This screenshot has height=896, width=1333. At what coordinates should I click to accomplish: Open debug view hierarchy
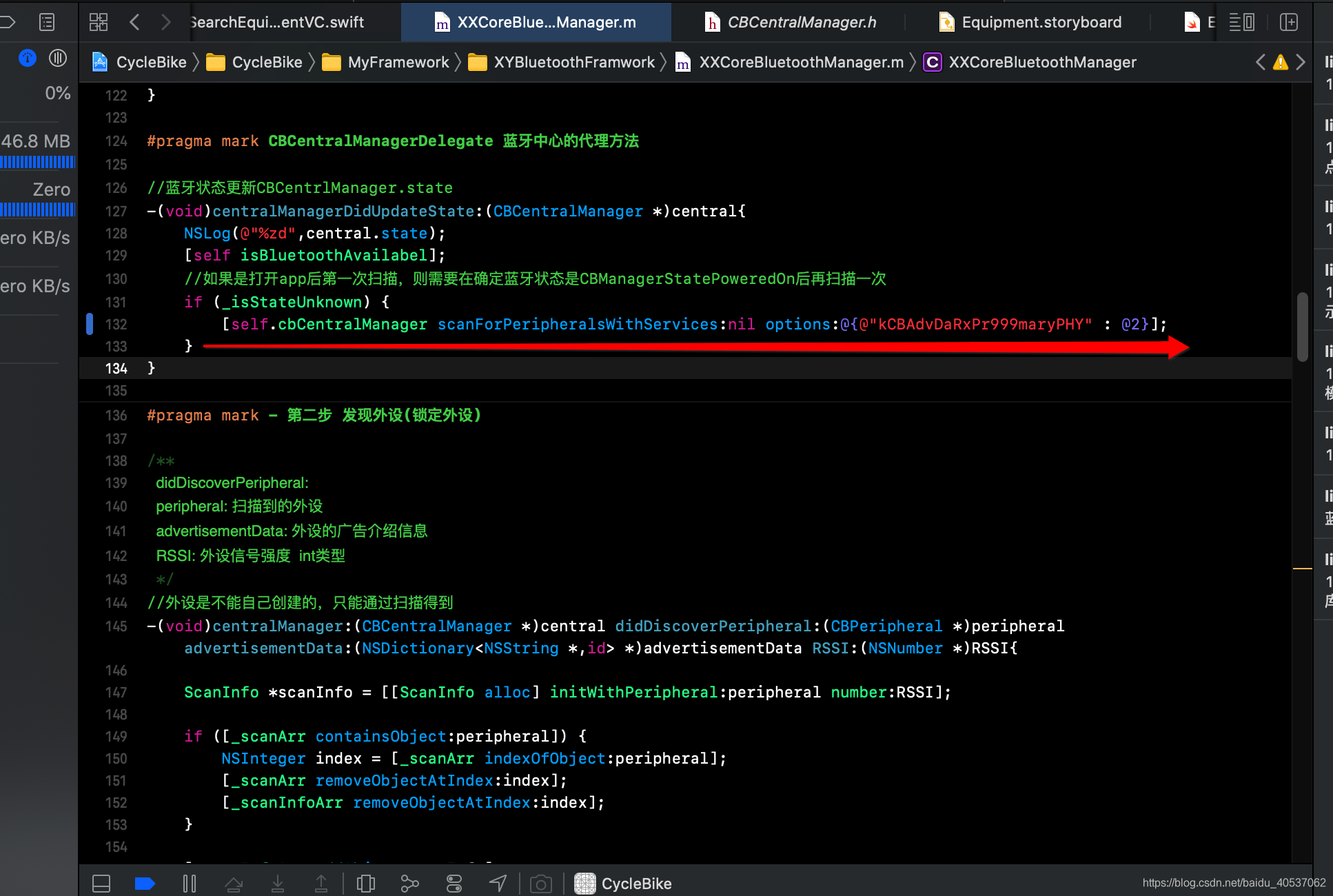pos(366,884)
